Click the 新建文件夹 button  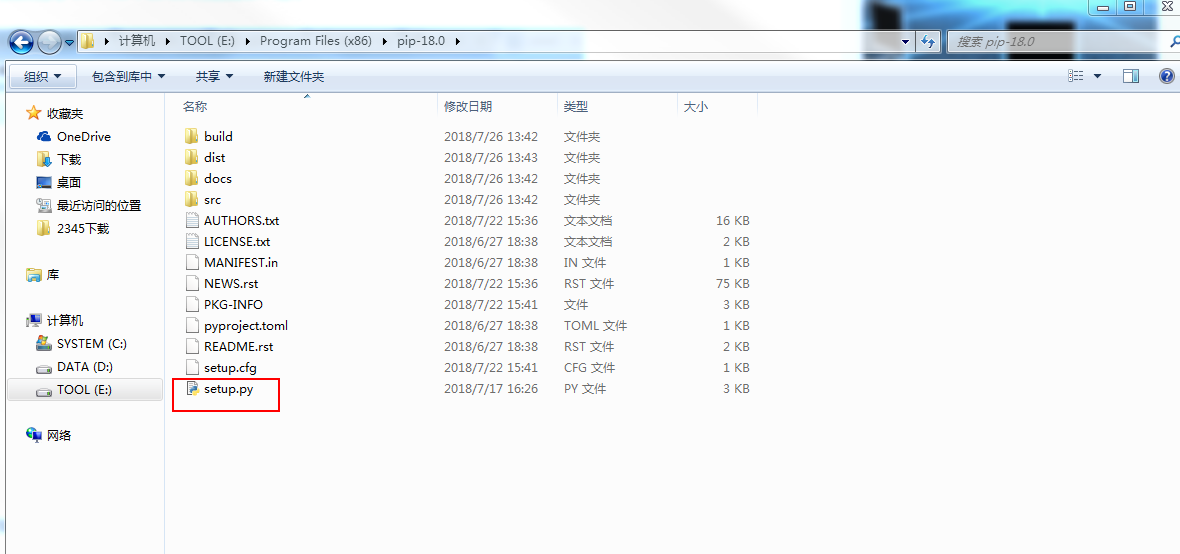click(x=293, y=76)
